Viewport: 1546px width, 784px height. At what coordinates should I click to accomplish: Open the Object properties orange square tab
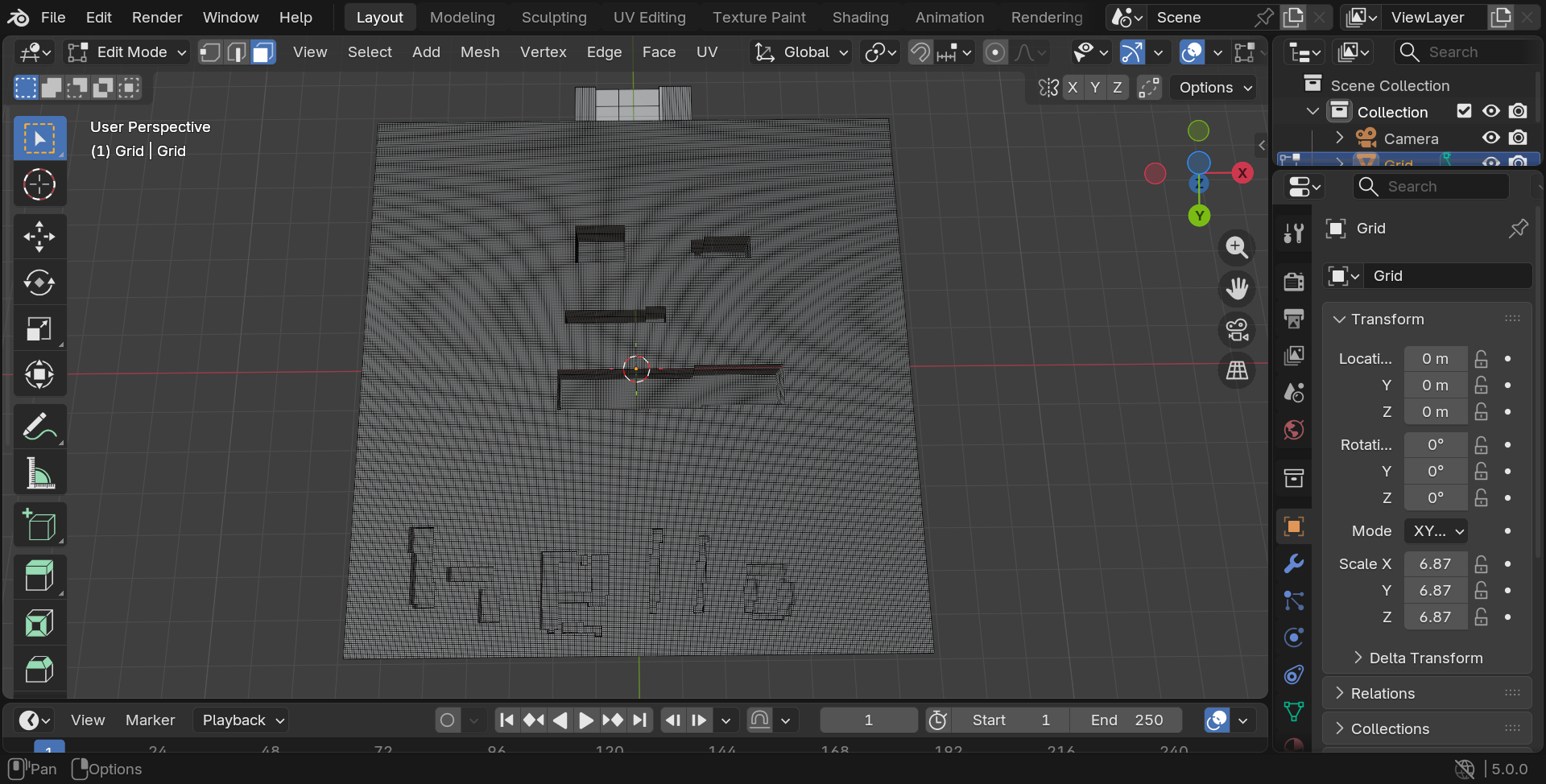coord(1294,526)
